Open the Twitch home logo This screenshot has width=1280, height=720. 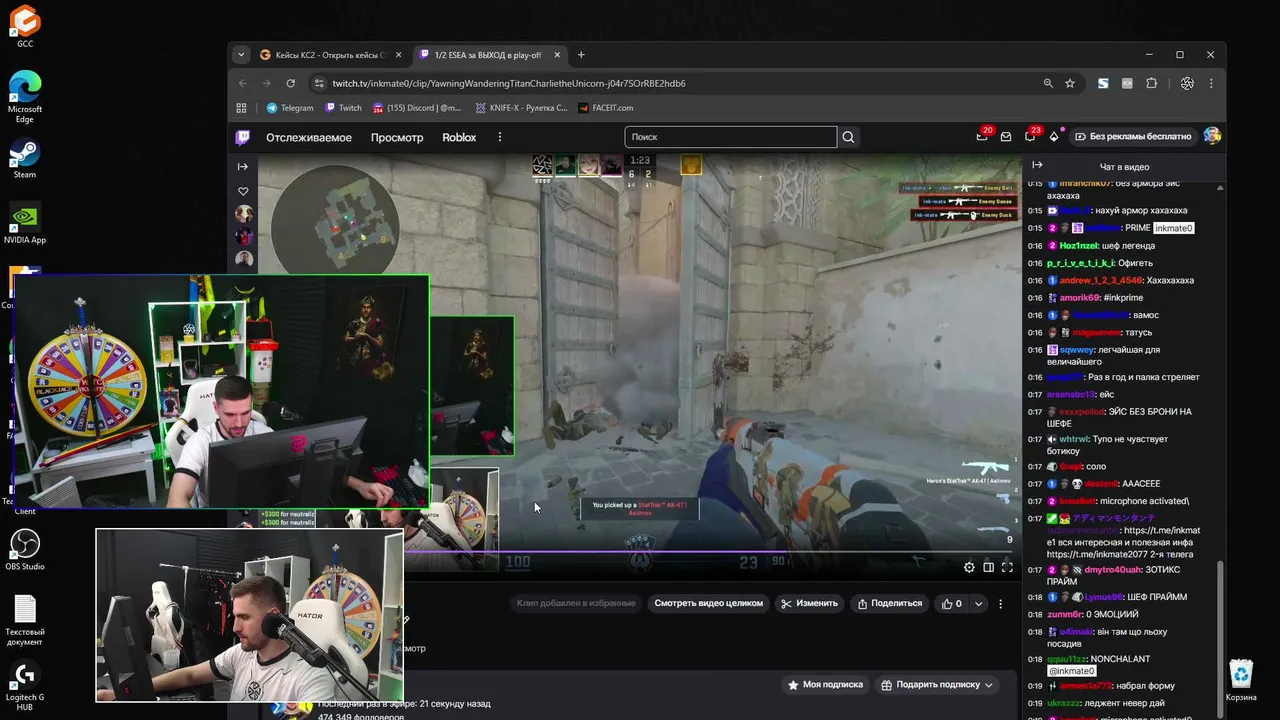point(242,137)
